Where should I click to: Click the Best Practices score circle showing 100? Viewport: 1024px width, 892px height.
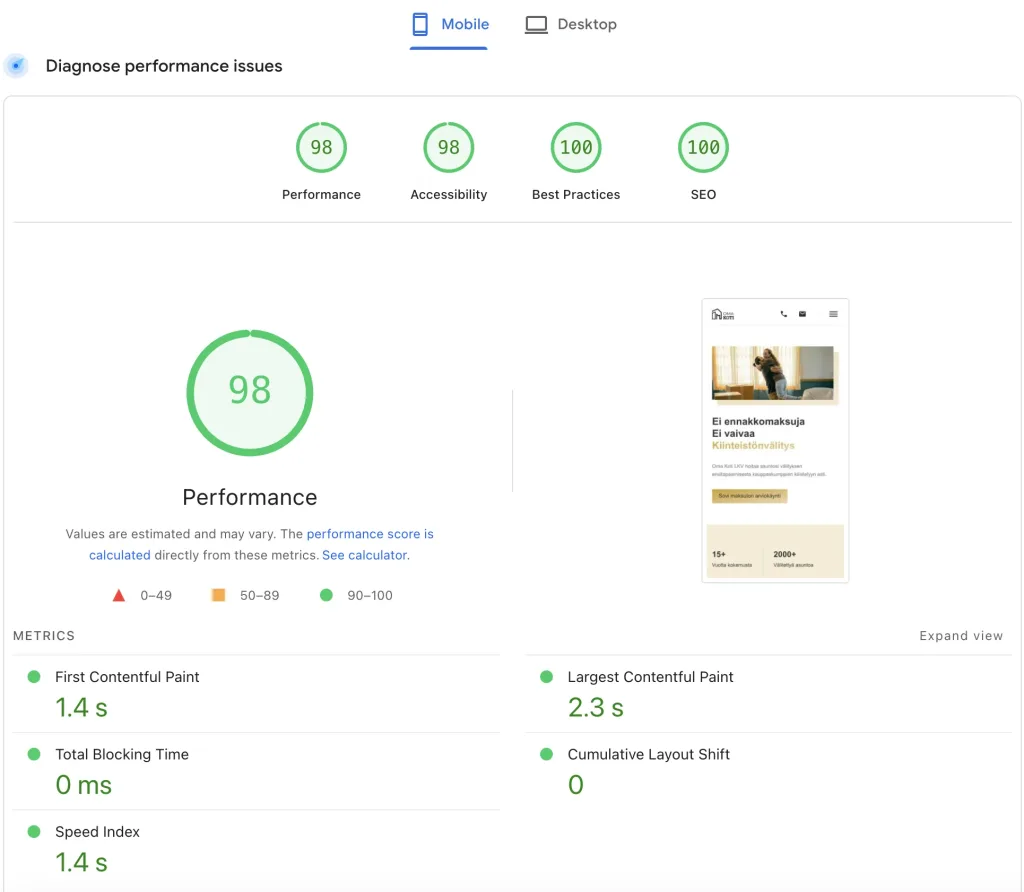click(576, 147)
